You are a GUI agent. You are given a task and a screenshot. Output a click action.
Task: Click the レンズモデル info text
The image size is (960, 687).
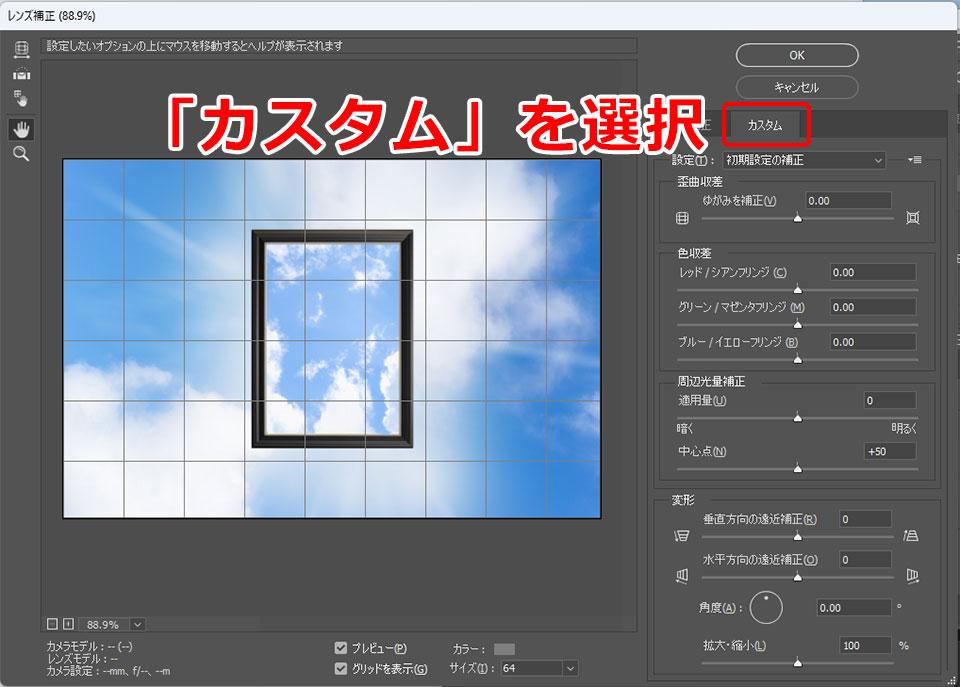click(82, 659)
